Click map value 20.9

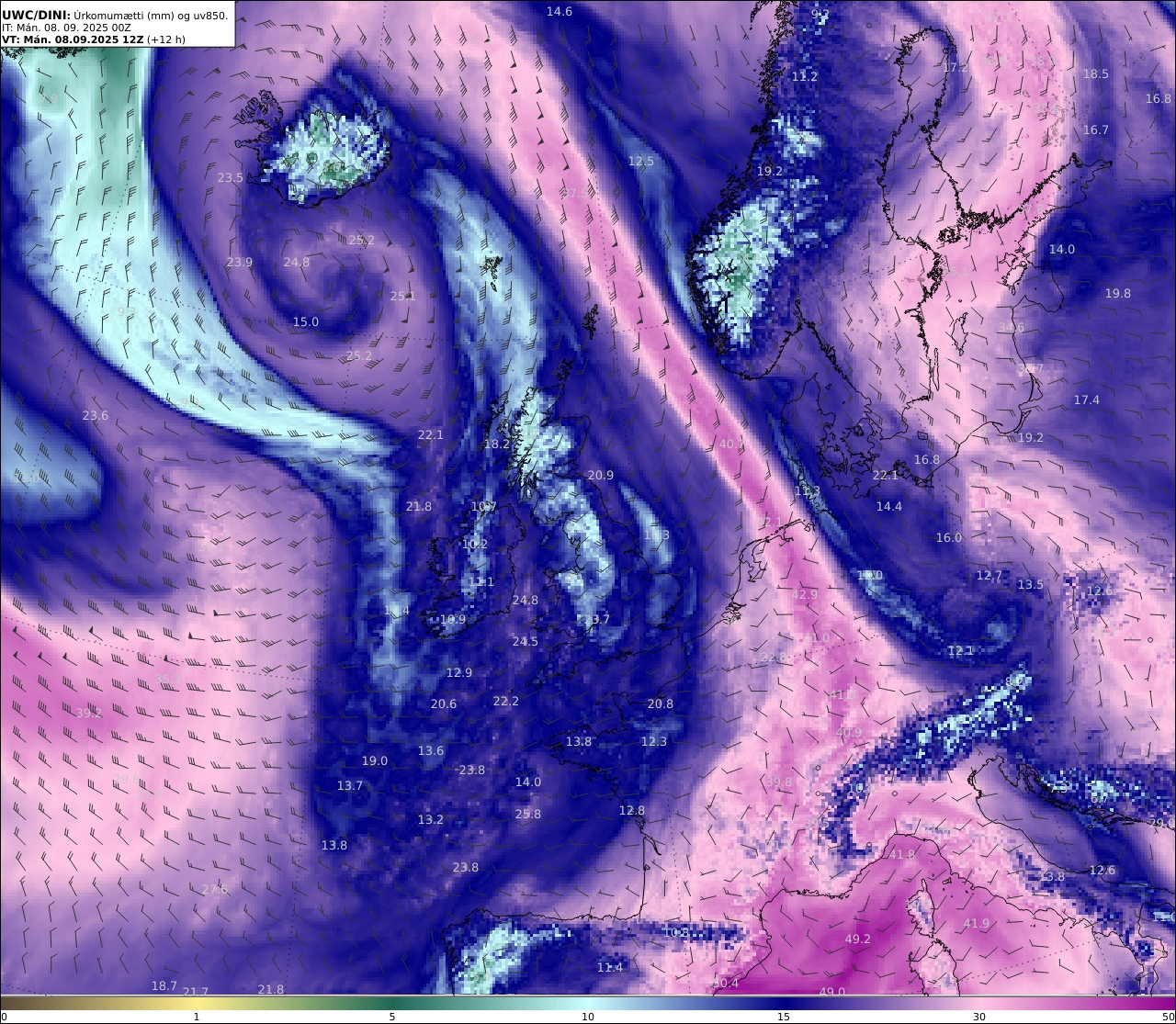601,476
